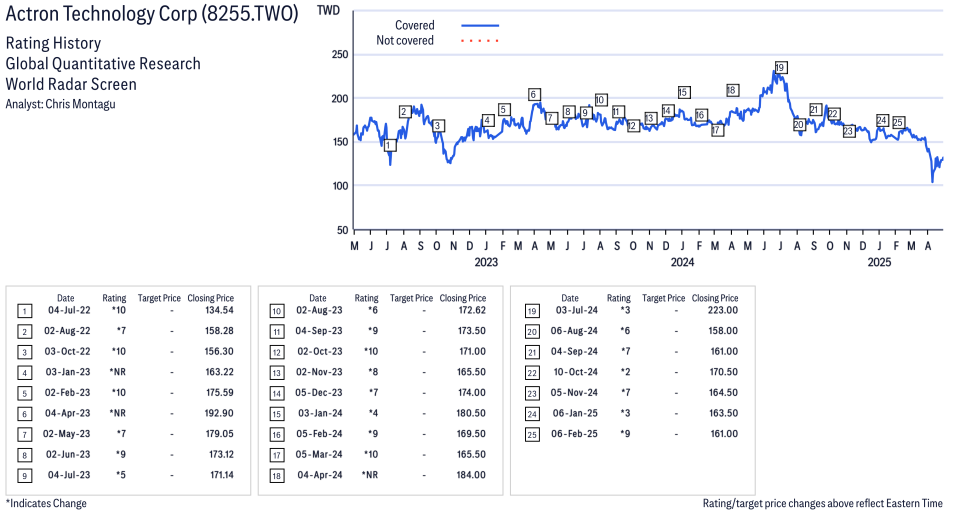Screen dimensions: 954x510
Task: Select chart marker 25 near February 2025
Action: pos(898,122)
